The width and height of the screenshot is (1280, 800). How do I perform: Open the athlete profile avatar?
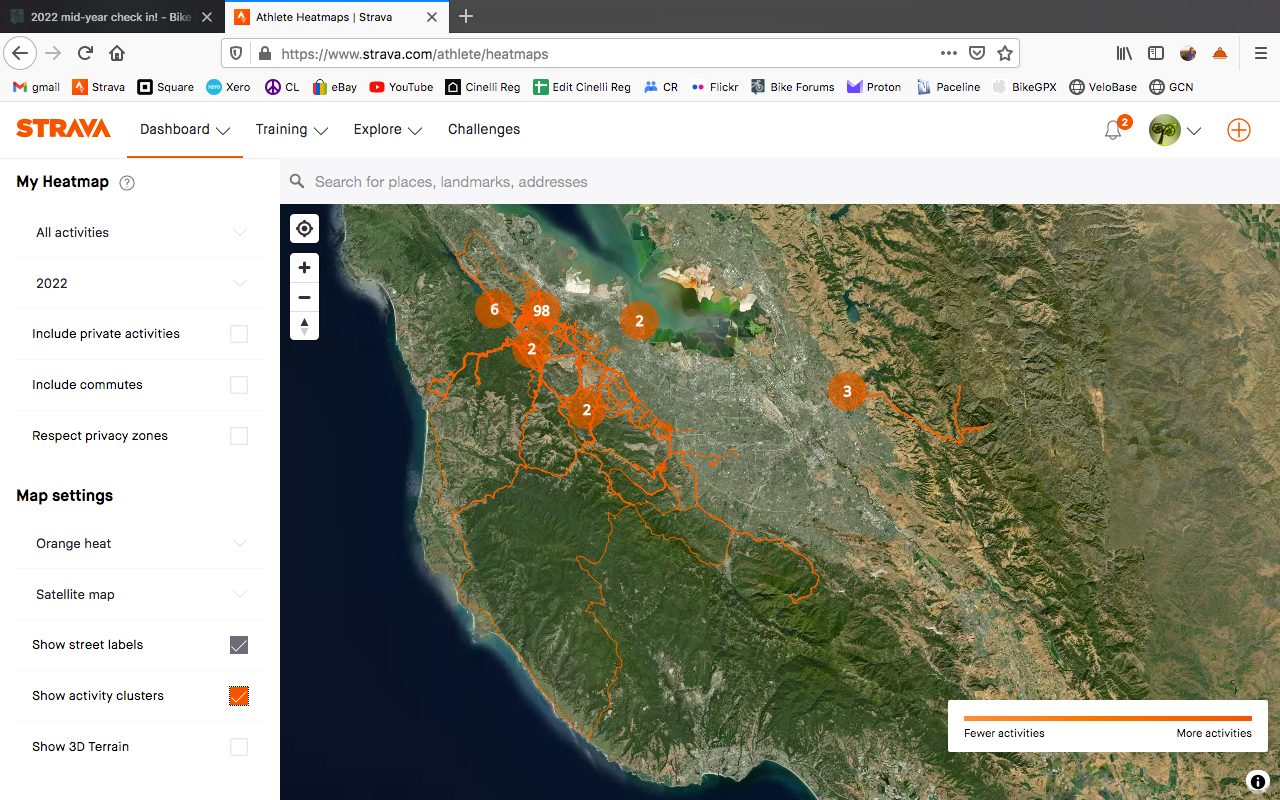tap(1165, 130)
